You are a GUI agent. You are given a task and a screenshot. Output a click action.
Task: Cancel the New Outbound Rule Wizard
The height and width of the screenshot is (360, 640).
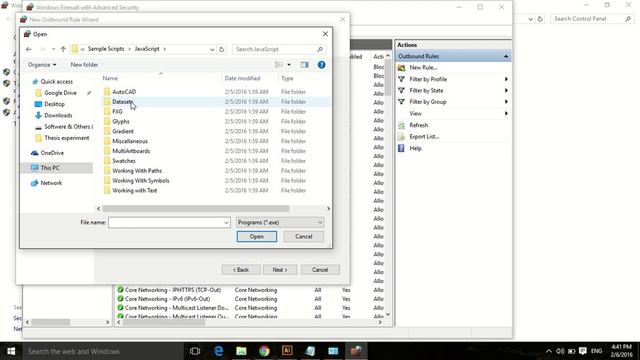(x=320, y=270)
